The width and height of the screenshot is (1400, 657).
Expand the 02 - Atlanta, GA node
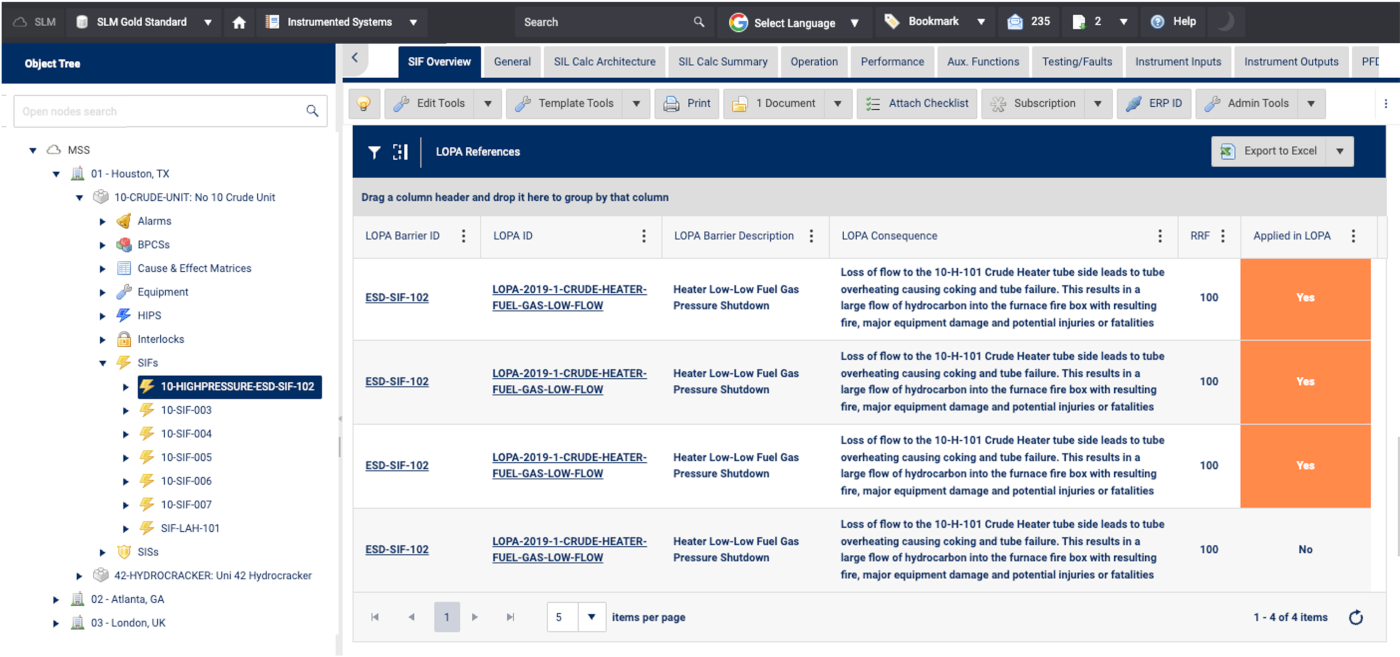click(56, 599)
